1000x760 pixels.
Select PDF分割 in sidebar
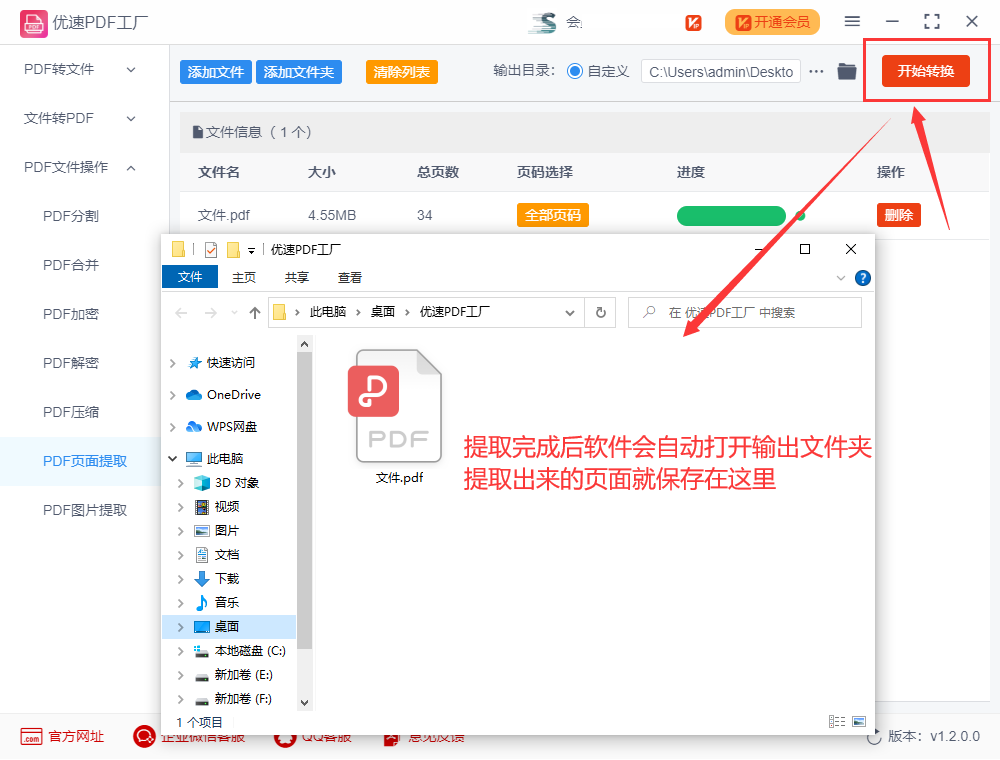click(71, 216)
